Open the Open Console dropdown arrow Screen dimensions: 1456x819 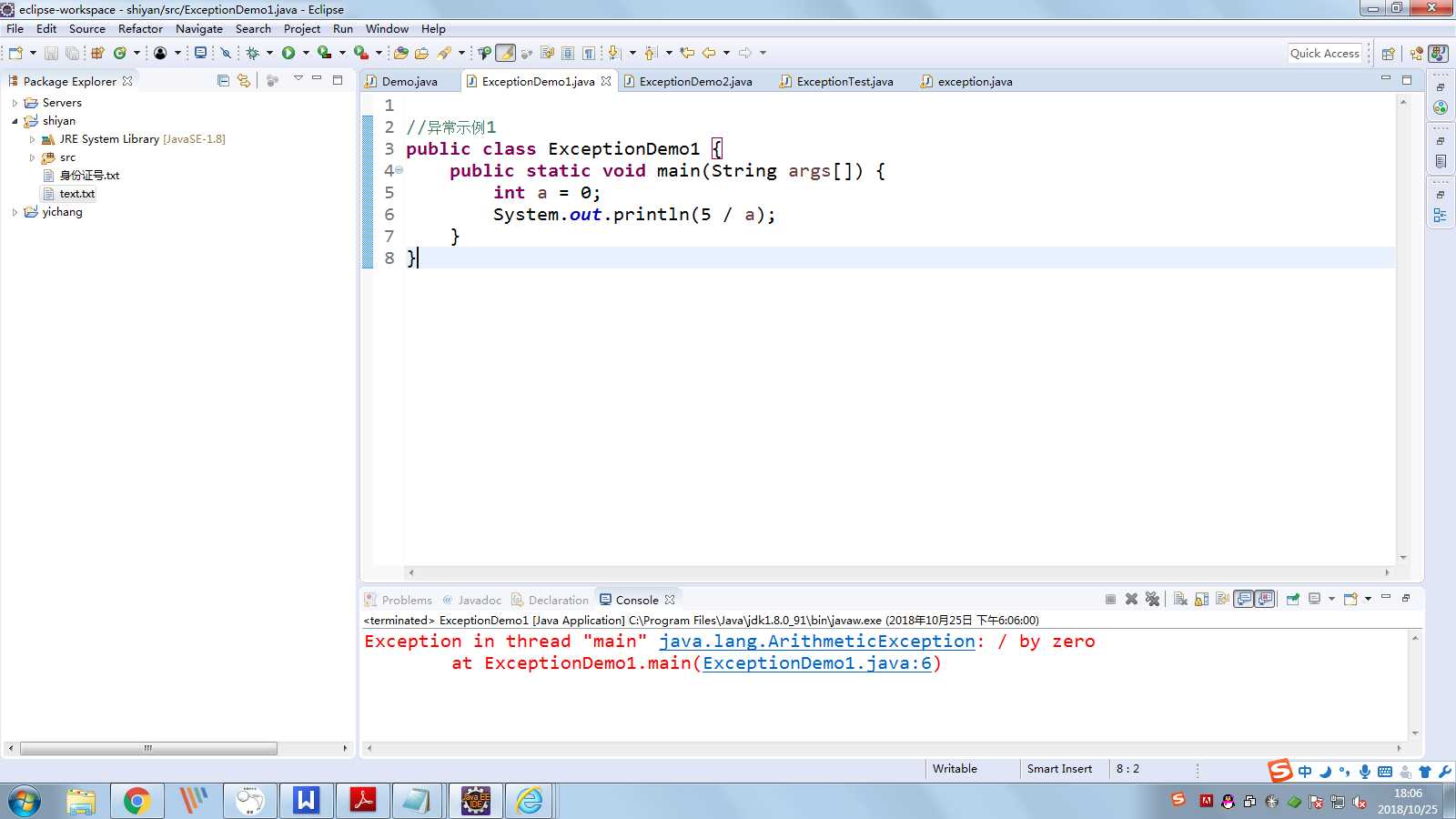pos(1368,599)
